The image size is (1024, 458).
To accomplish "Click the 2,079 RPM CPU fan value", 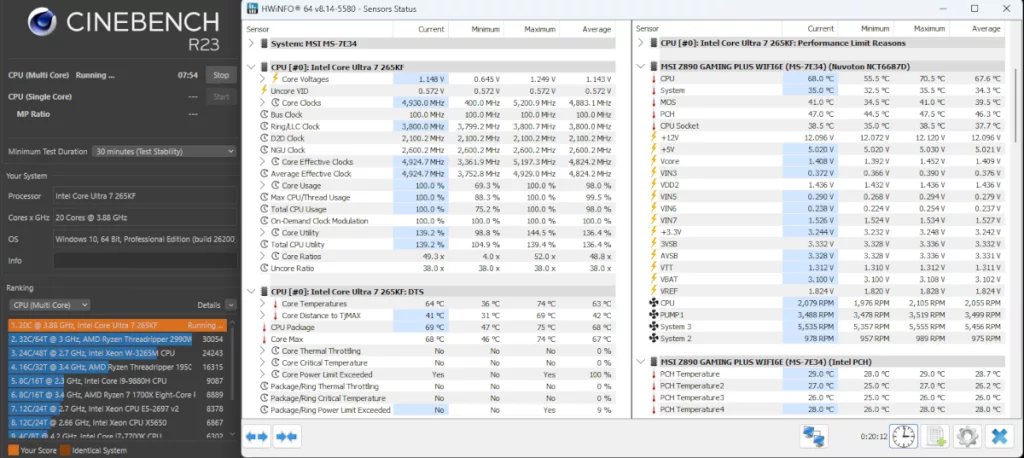I will coord(815,303).
